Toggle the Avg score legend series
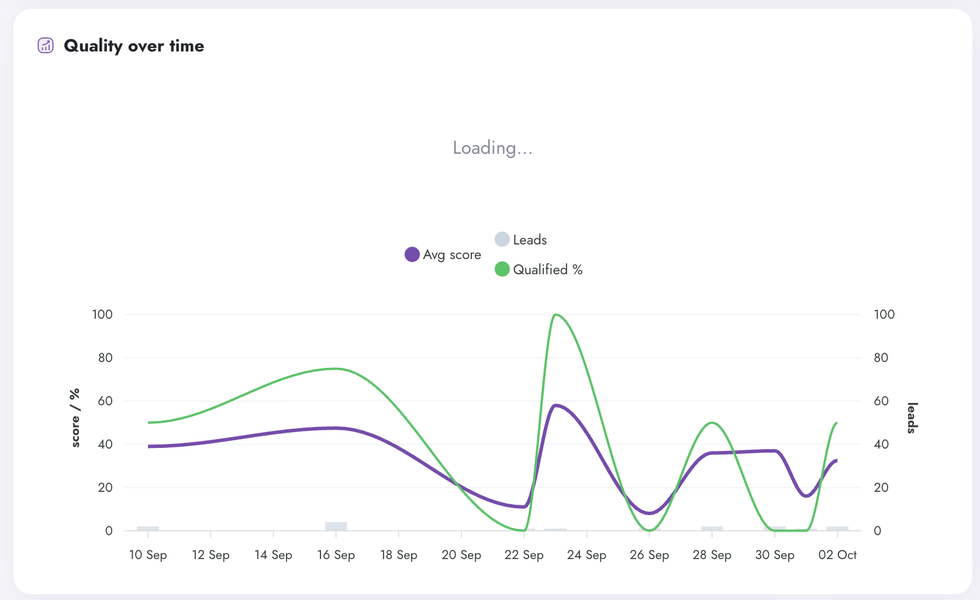 (x=443, y=254)
